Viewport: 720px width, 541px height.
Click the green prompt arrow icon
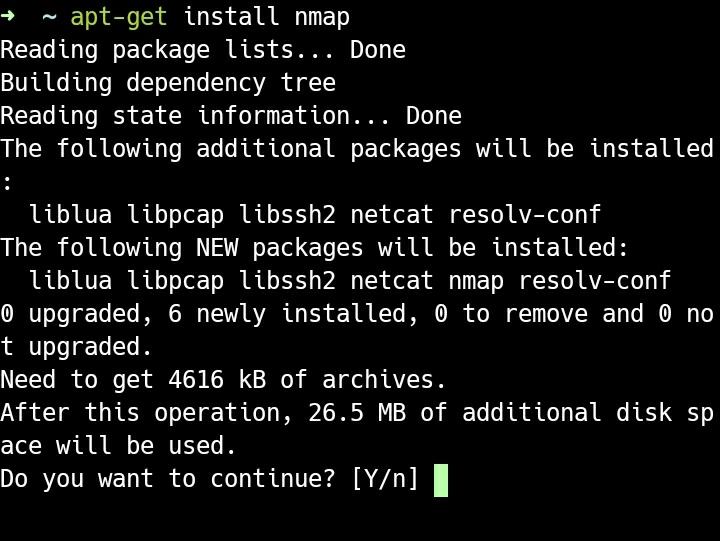7,17
